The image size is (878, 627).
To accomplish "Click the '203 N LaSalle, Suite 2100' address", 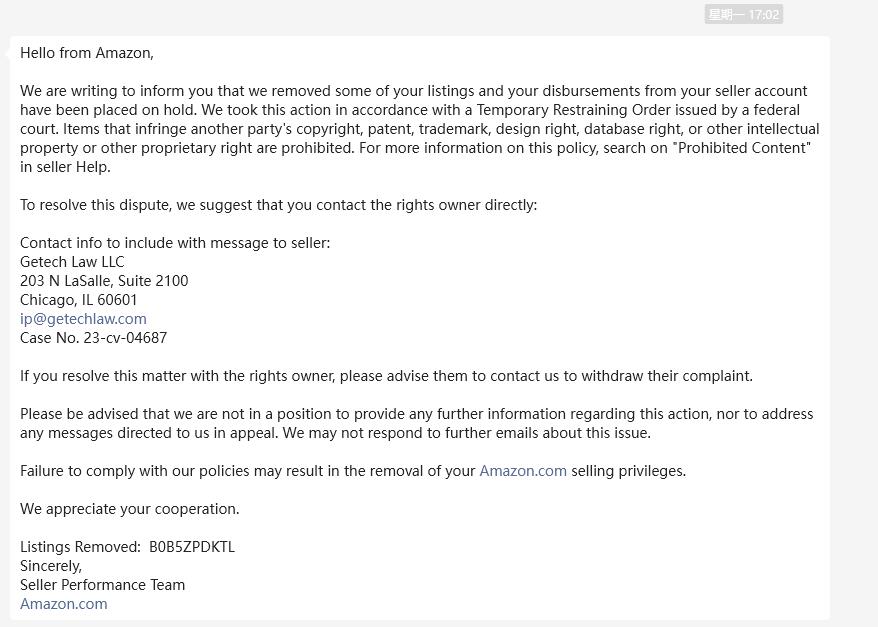I will 104,281.
